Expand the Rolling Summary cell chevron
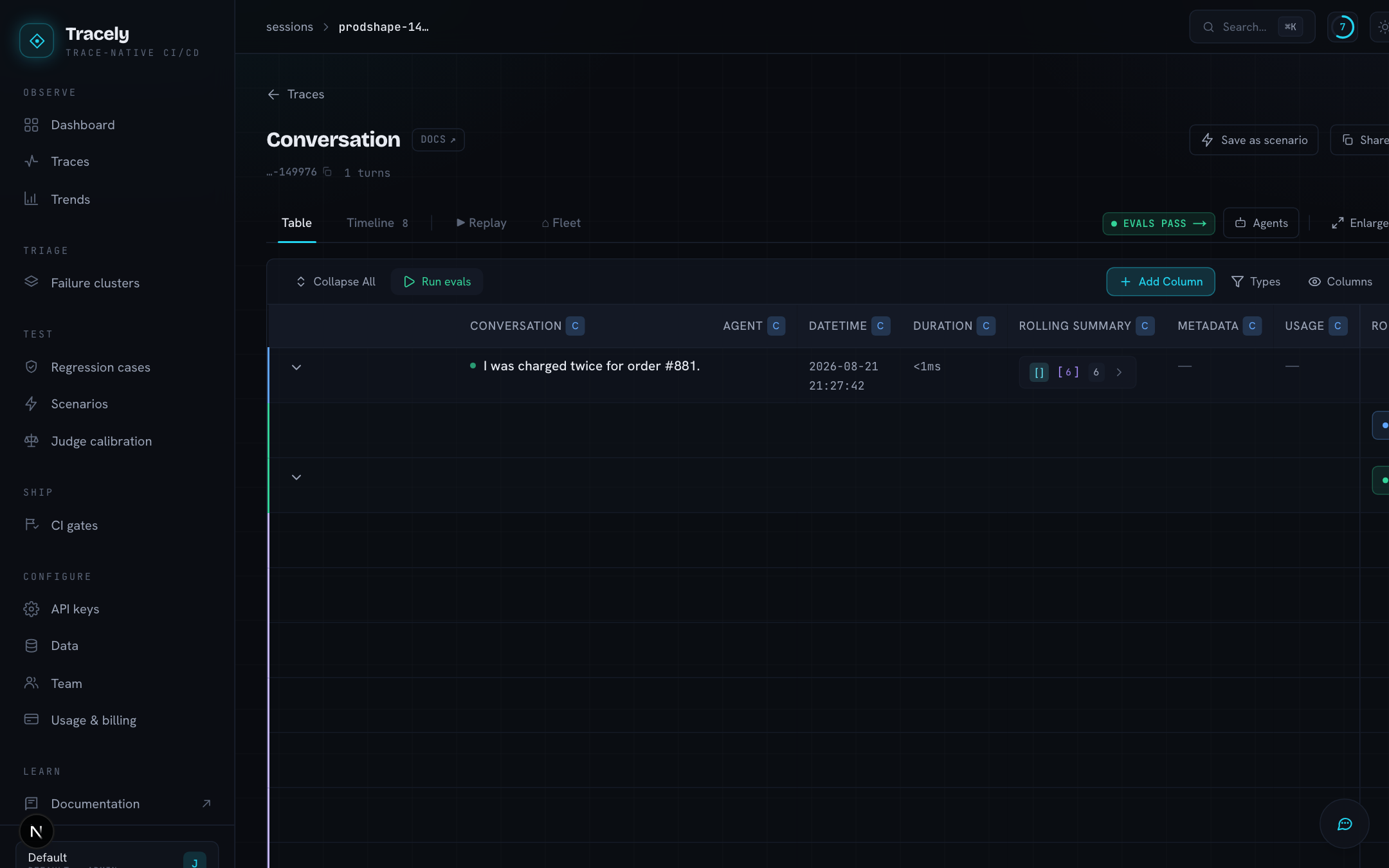The image size is (1389, 868). [x=1119, y=372]
